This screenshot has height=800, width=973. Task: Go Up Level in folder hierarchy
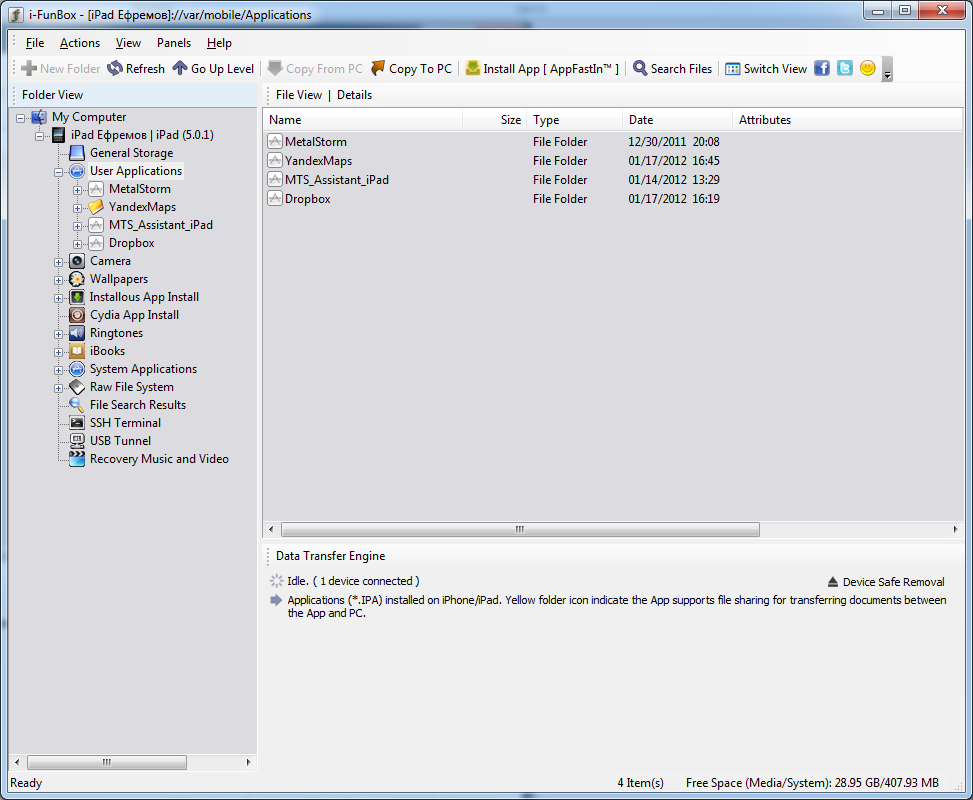(x=213, y=68)
